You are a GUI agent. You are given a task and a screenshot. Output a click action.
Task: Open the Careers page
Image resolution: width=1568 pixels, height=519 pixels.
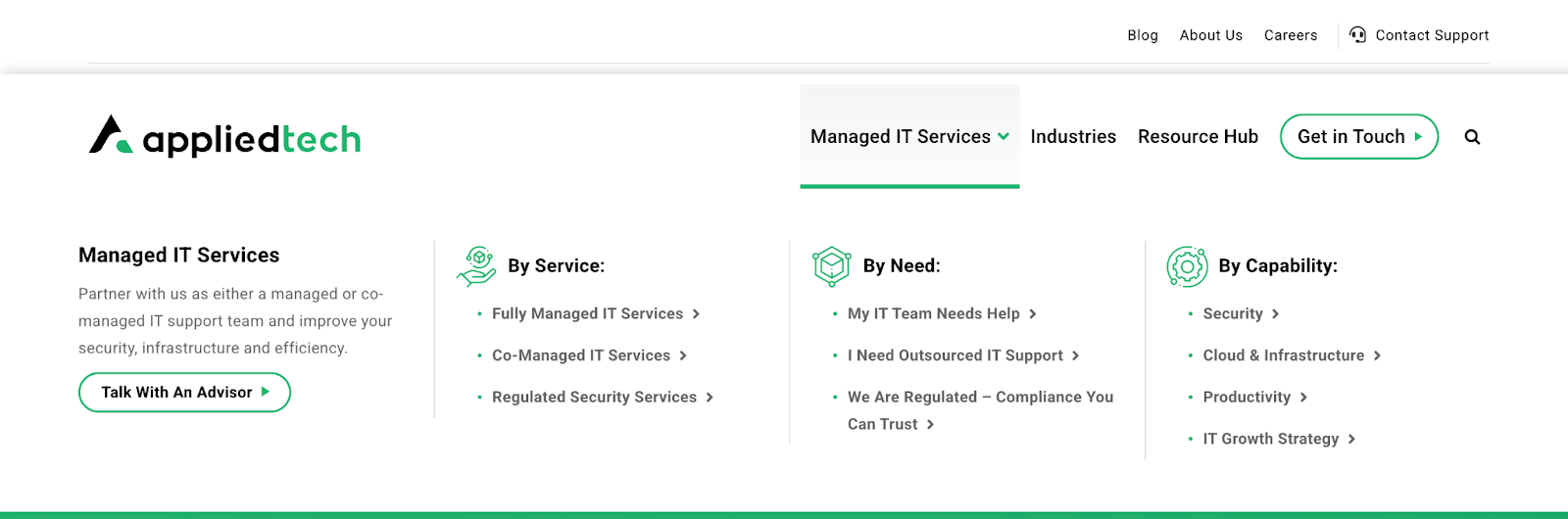pos(1291,35)
